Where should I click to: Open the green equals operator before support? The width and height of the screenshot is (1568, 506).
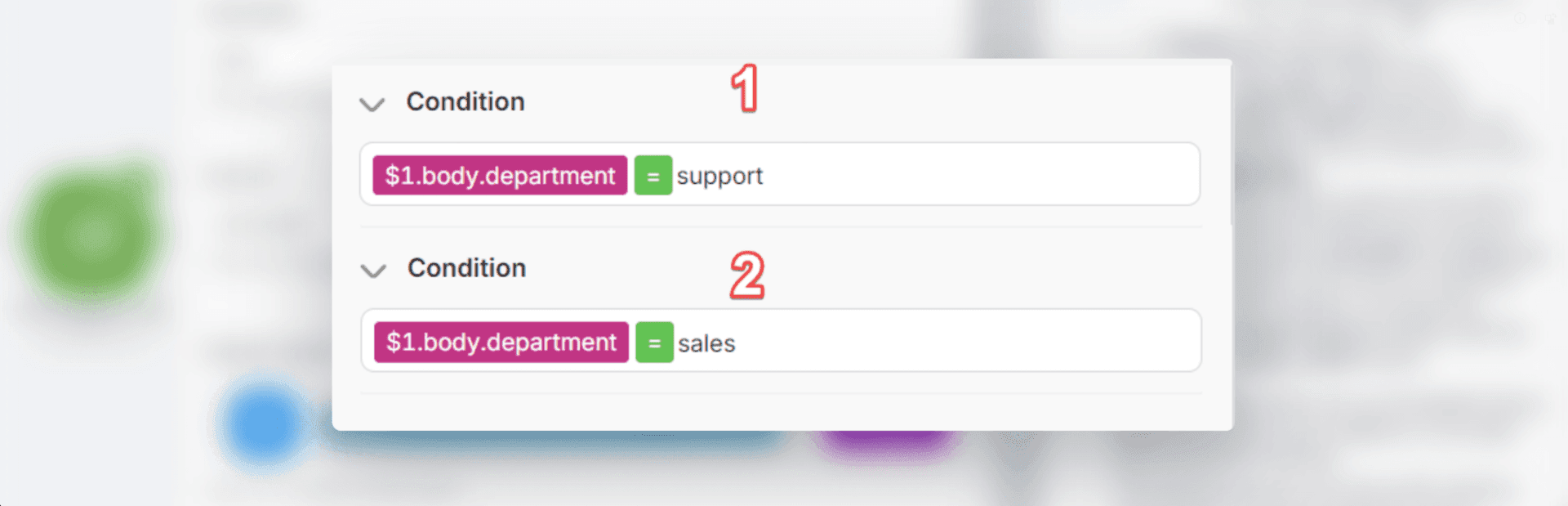click(653, 176)
